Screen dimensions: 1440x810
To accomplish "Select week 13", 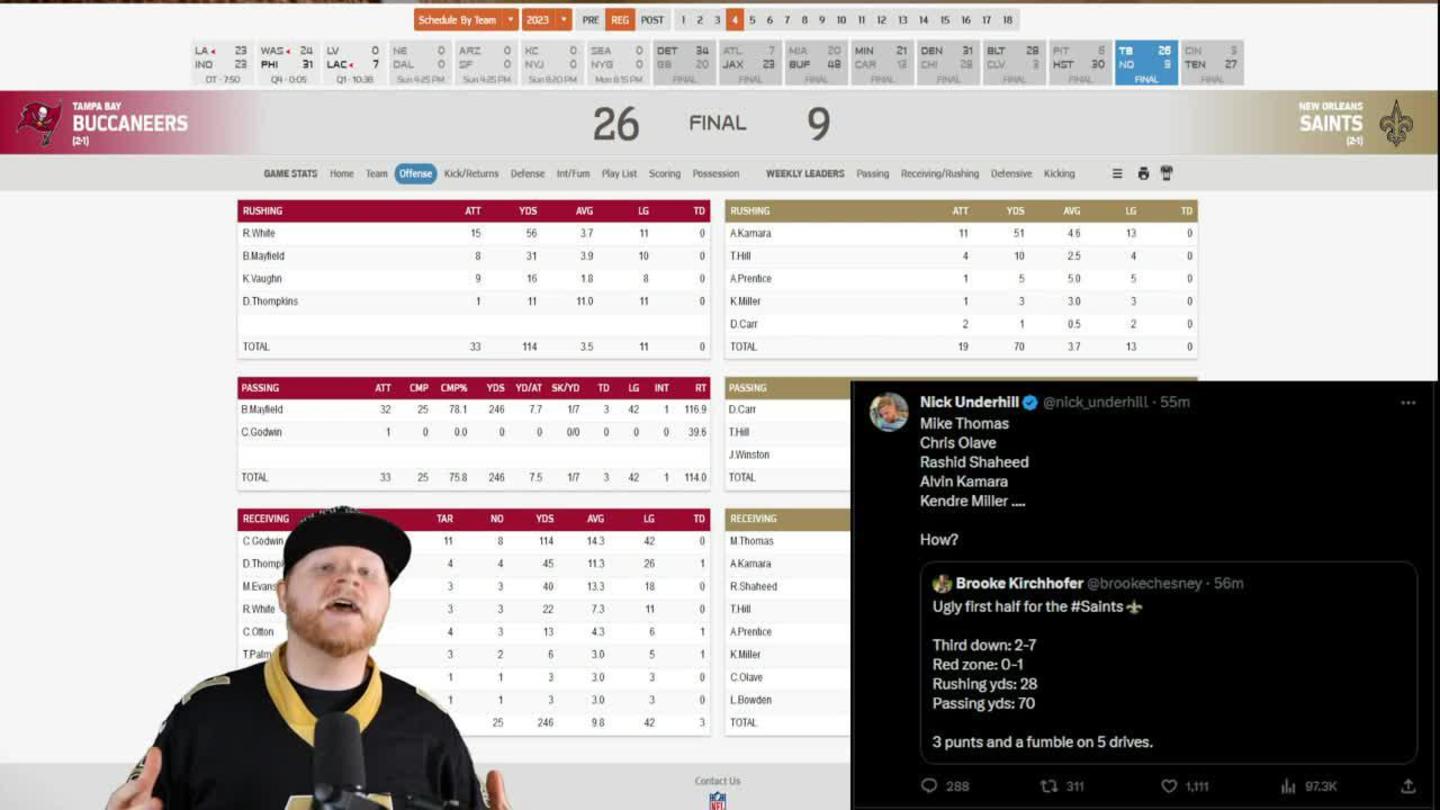I will pyautogui.click(x=902, y=20).
